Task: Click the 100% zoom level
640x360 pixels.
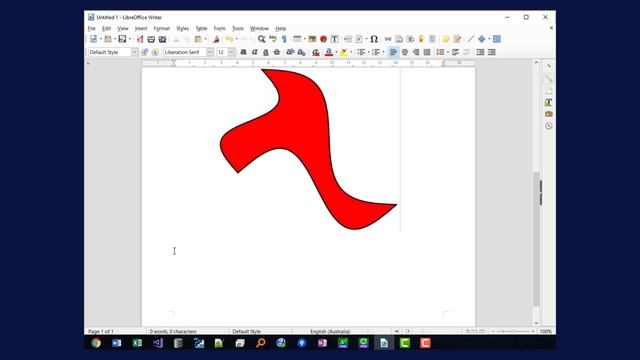Action: pyautogui.click(x=546, y=331)
